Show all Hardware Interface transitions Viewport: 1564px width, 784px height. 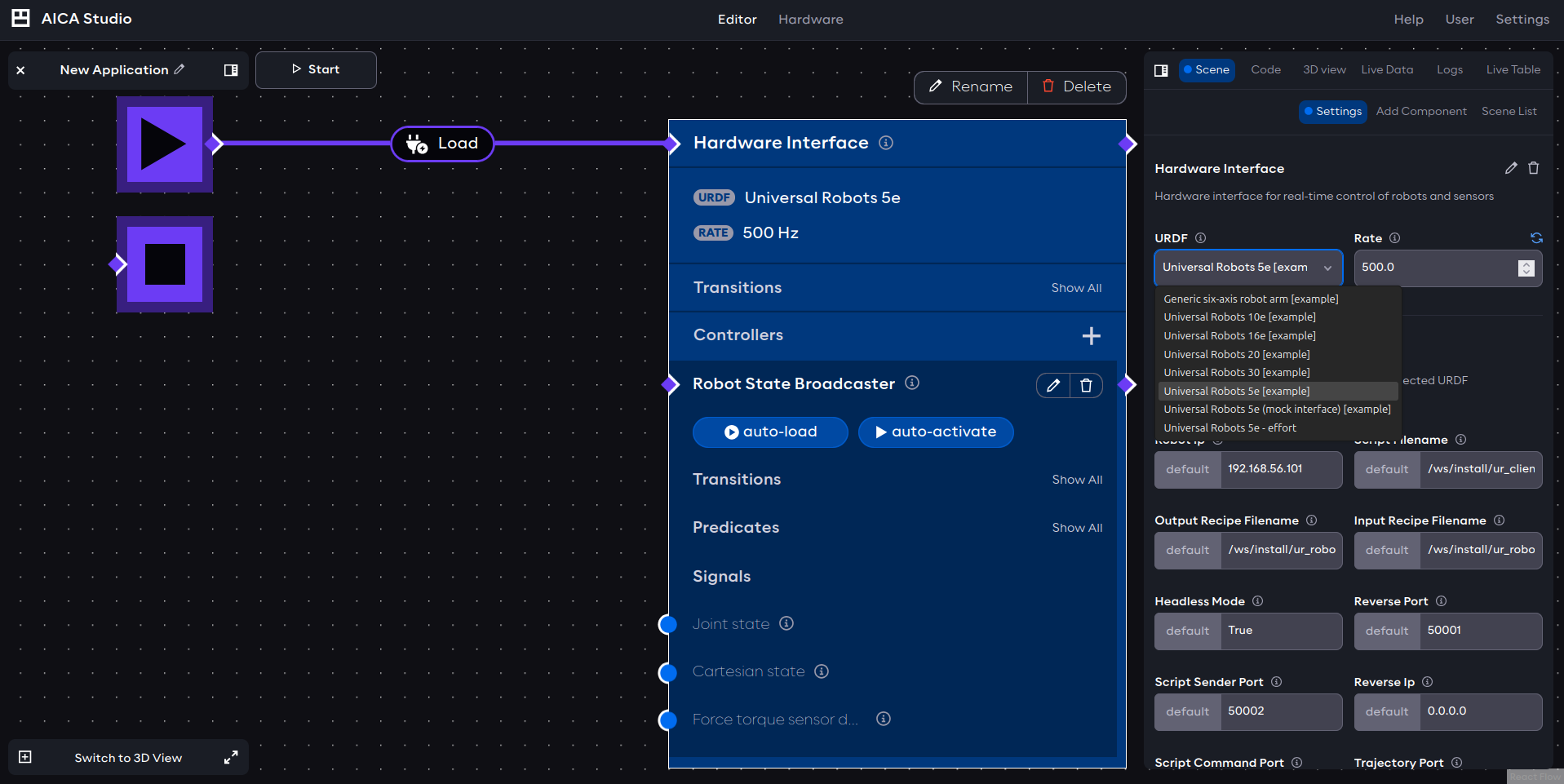(1076, 288)
